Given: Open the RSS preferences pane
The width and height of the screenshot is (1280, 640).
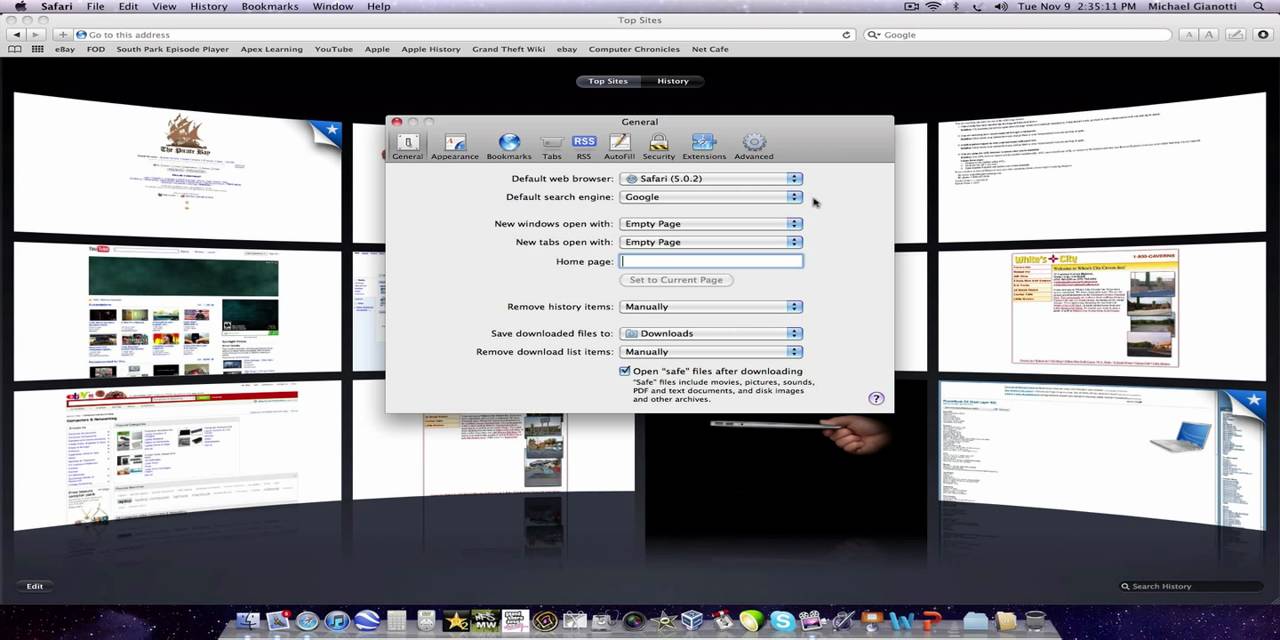Looking at the screenshot, I should [x=584, y=147].
